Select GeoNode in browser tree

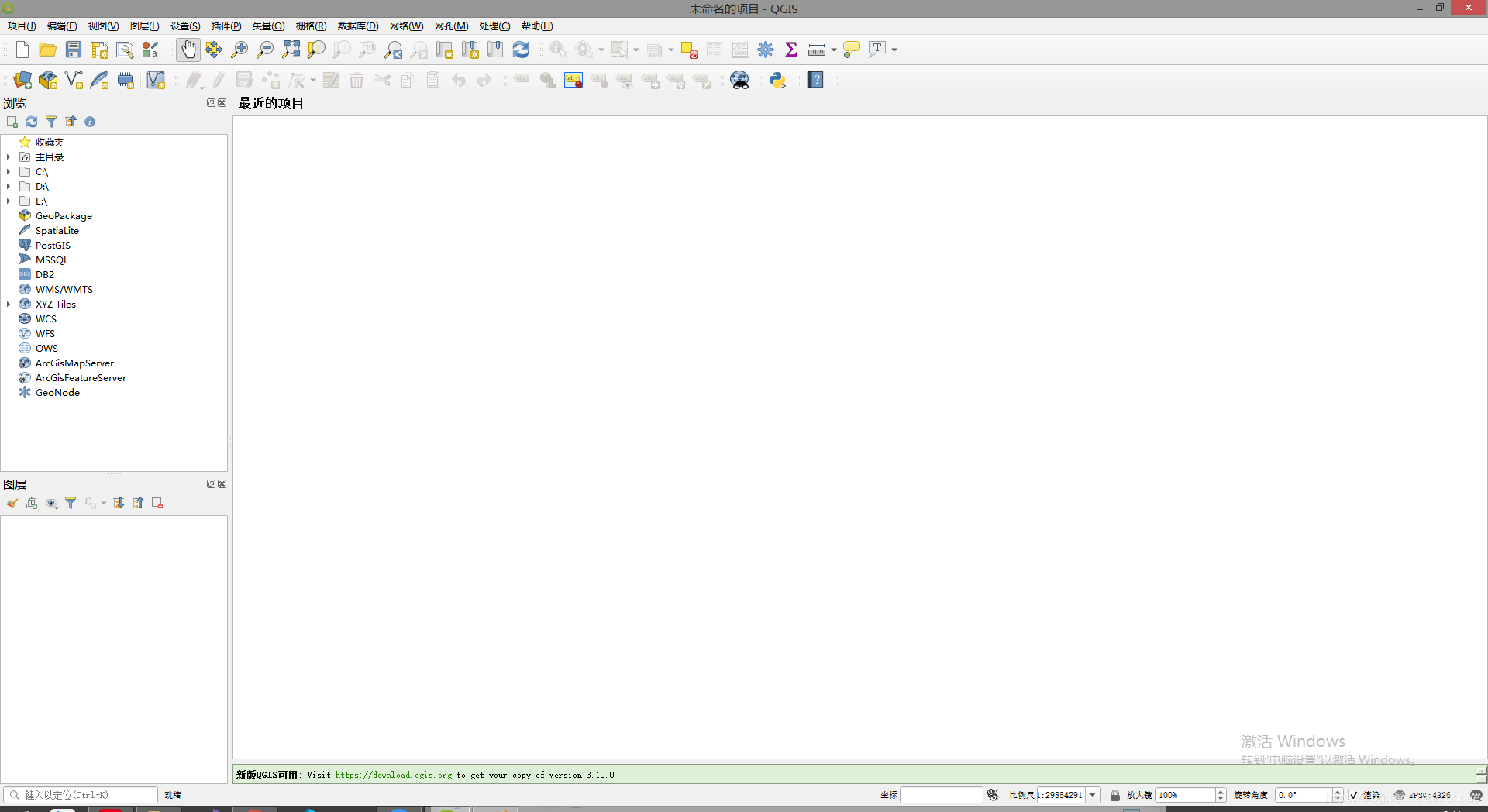coord(57,392)
